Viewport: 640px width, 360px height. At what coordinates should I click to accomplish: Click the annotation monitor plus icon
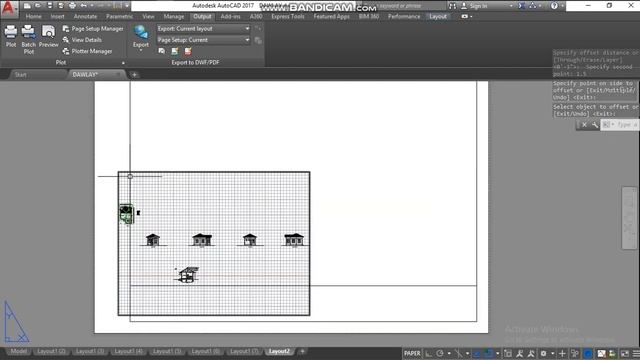(x=562, y=353)
